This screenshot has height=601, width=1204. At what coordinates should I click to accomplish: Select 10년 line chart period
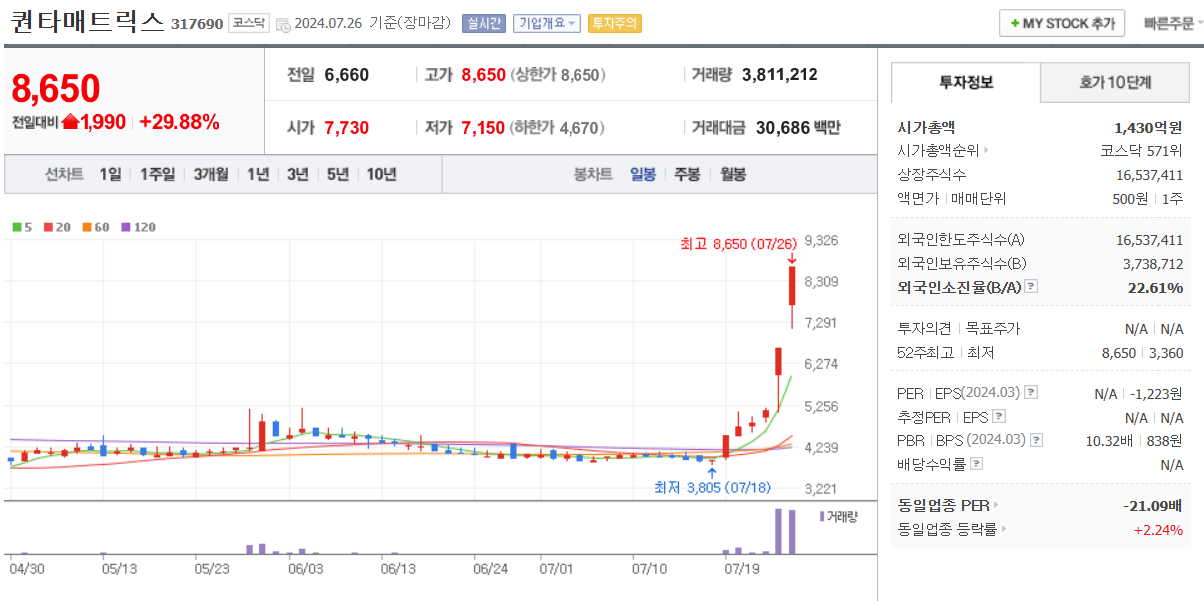[381, 174]
